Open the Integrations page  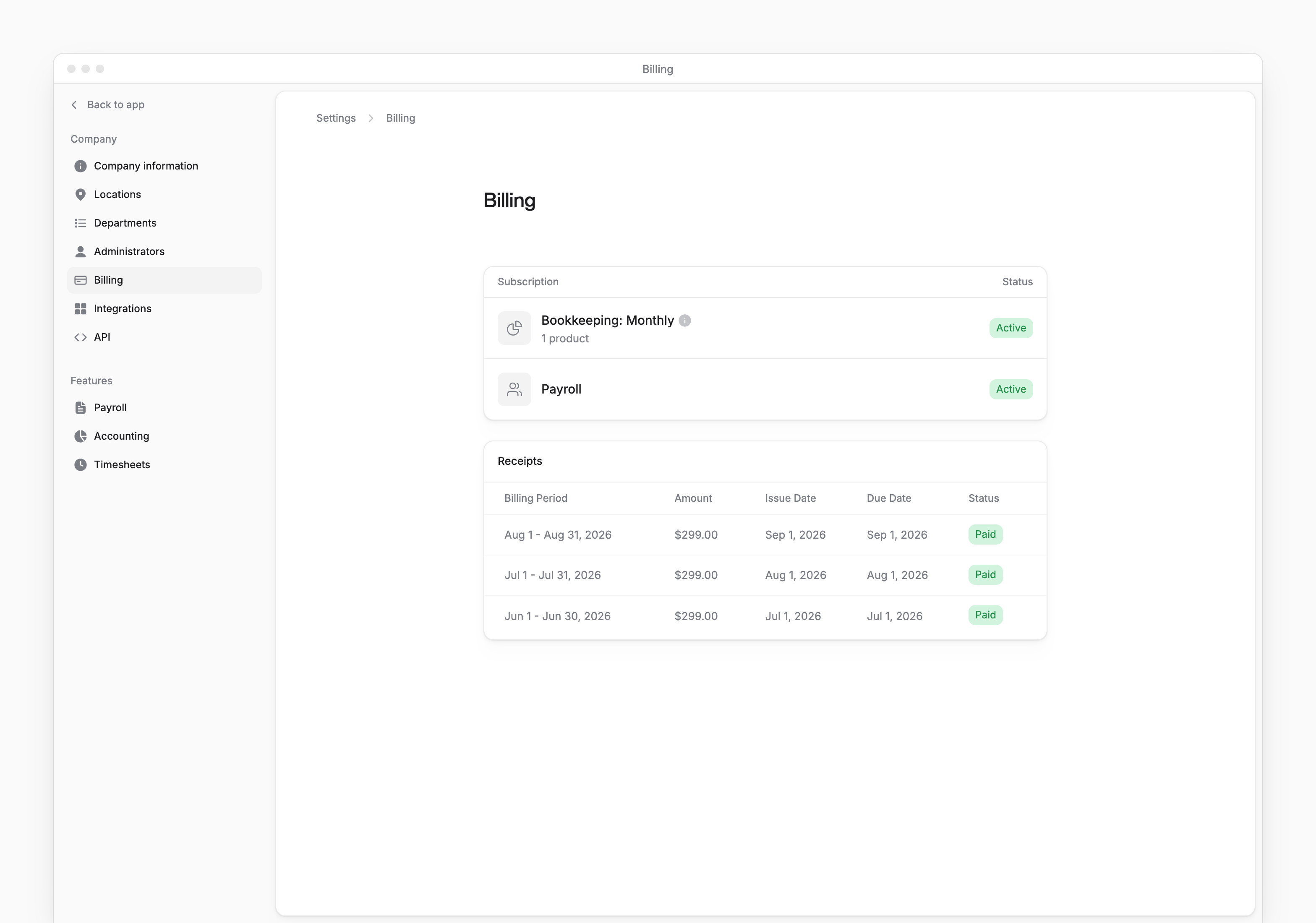[164, 309]
